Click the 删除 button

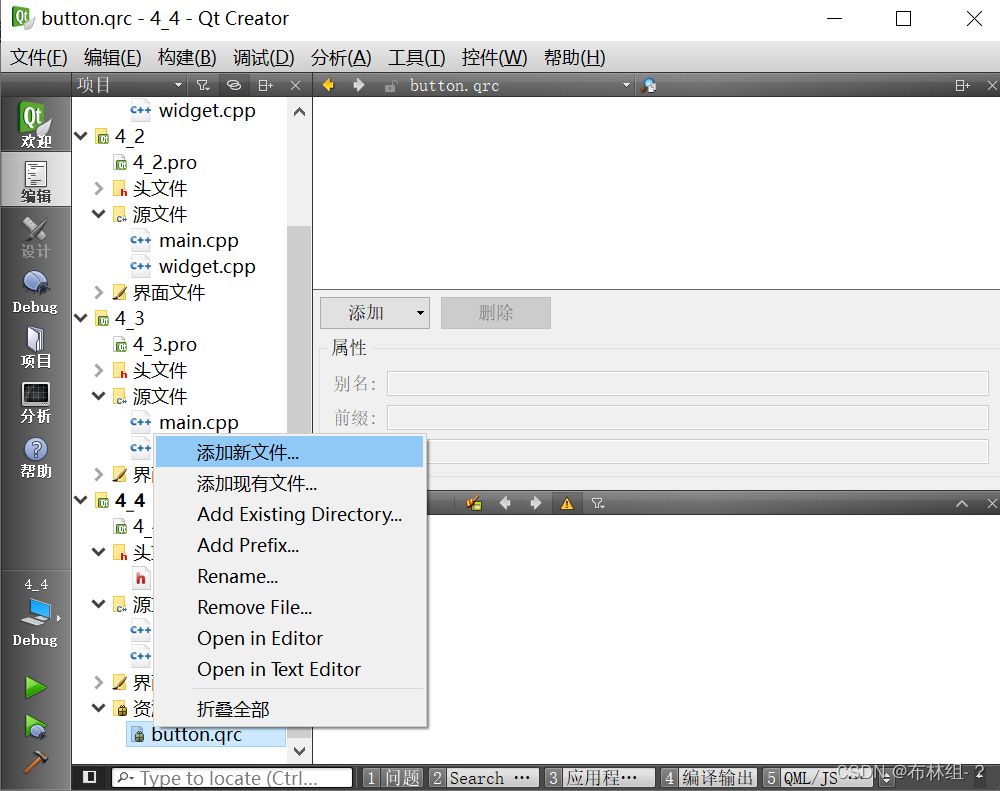click(x=495, y=313)
